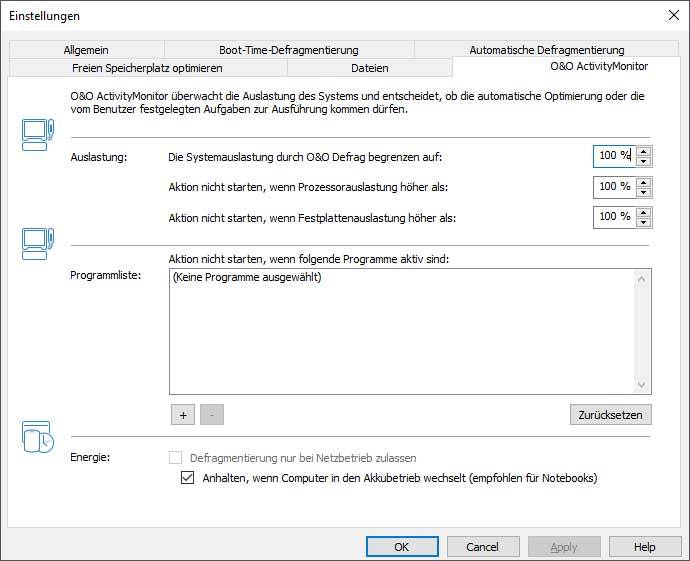
Task: Open Help for the settings dialog
Action: pyautogui.click(x=645, y=547)
